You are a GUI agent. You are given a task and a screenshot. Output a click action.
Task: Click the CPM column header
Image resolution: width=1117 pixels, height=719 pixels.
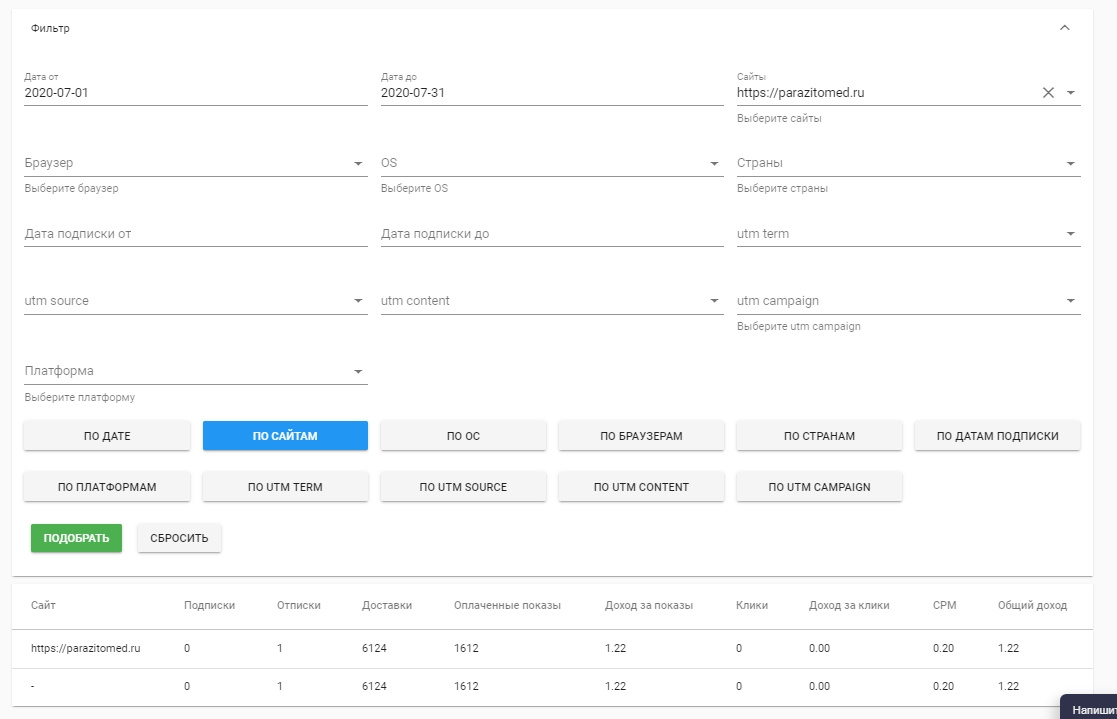(945, 605)
